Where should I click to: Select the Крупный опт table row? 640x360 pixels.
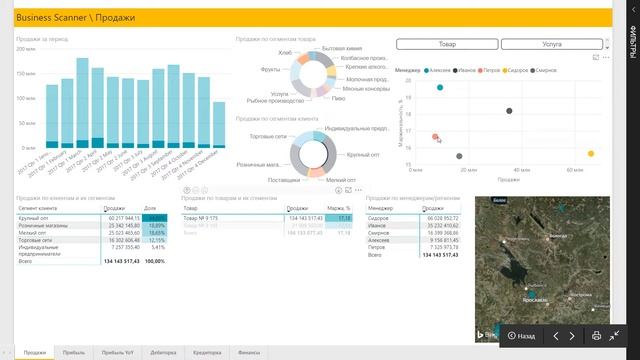pos(92,218)
